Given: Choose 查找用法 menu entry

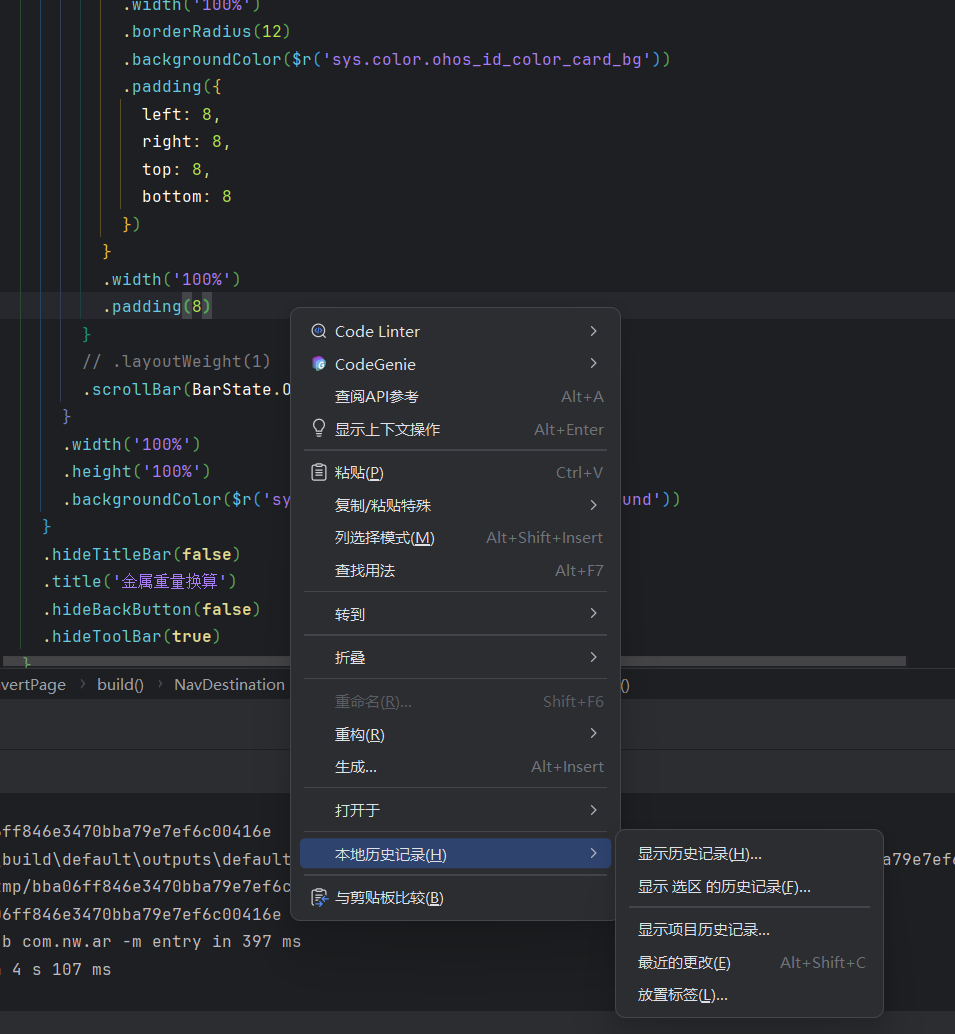Looking at the screenshot, I should (x=455, y=570).
